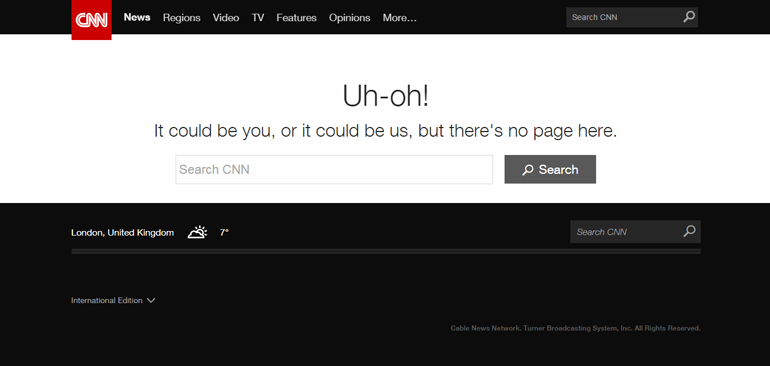This screenshot has width=770, height=366.
Task: Click London, United Kingdom weather location
Action: point(122,233)
